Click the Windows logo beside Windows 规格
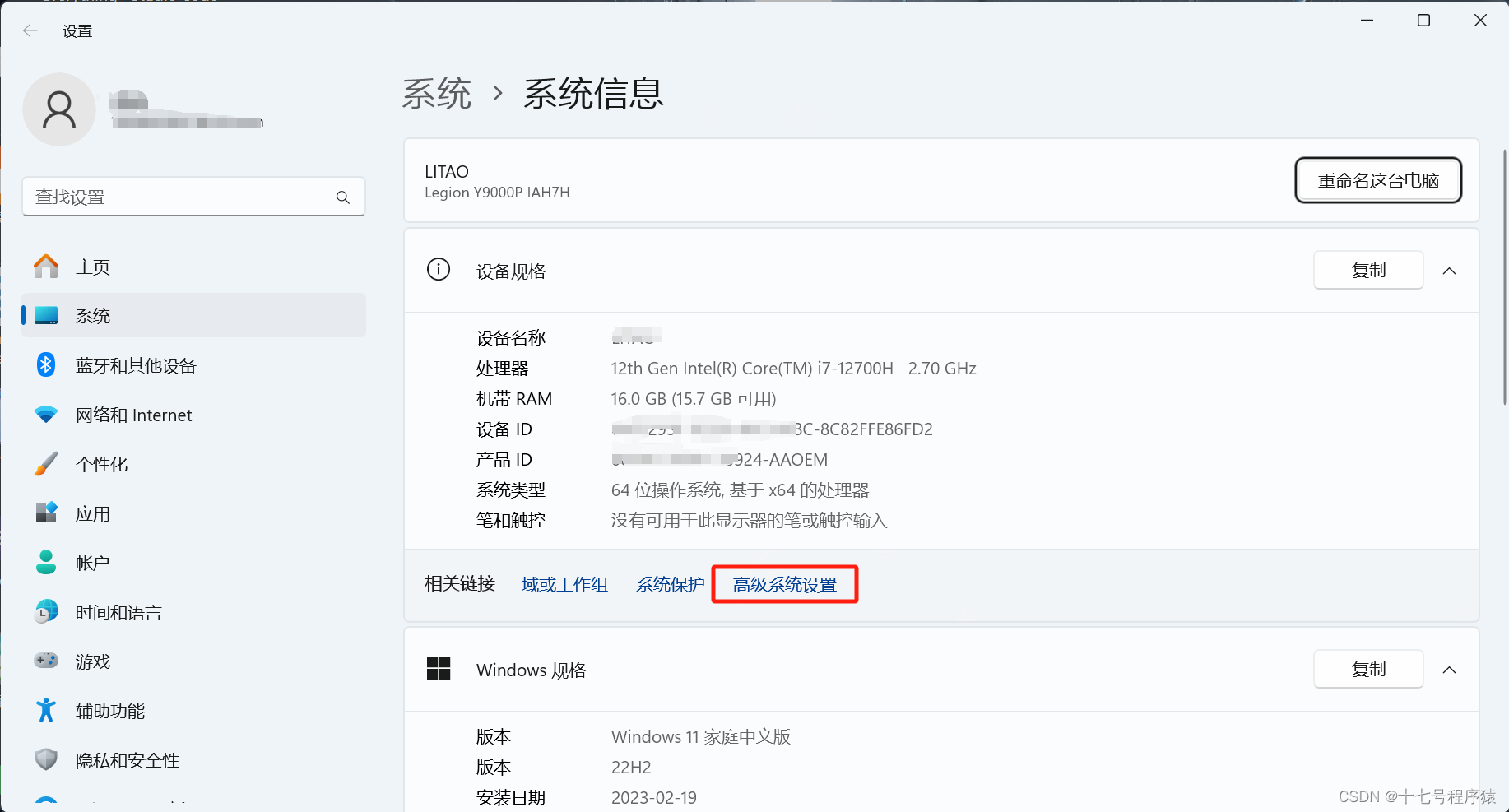The height and width of the screenshot is (812, 1509). pyautogui.click(x=439, y=668)
